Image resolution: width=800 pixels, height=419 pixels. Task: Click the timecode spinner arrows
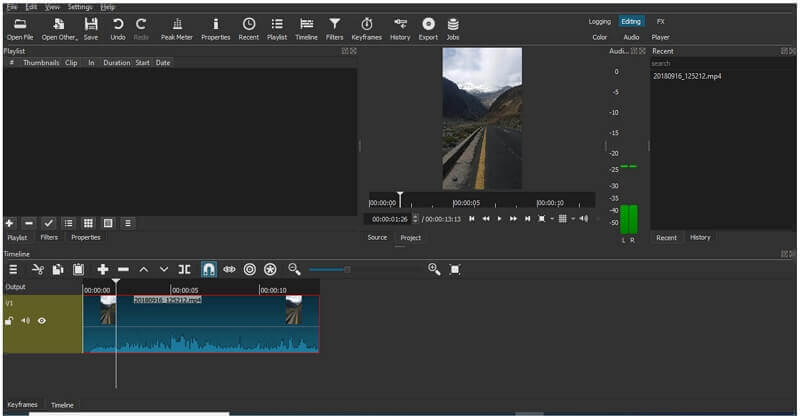coord(415,219)
